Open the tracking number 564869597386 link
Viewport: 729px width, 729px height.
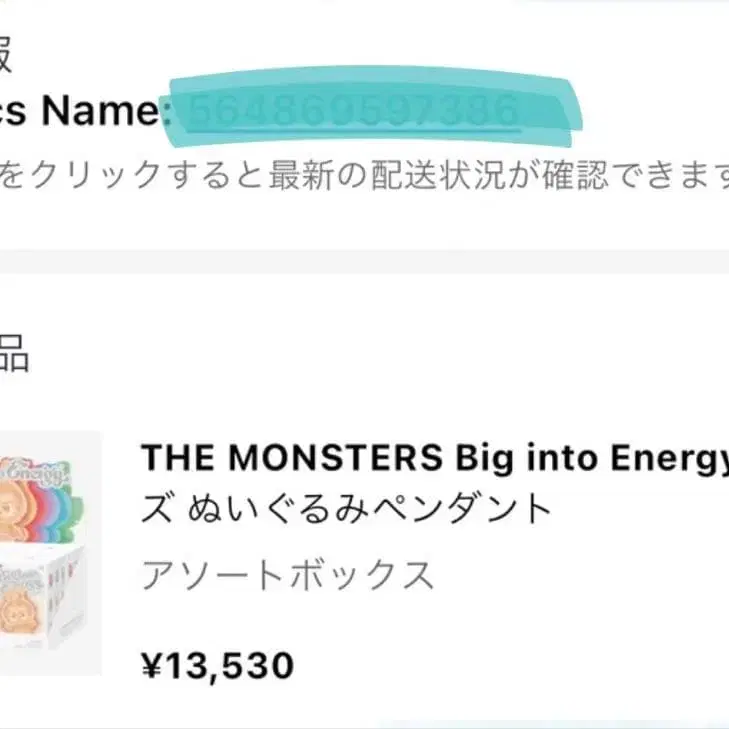355,111
